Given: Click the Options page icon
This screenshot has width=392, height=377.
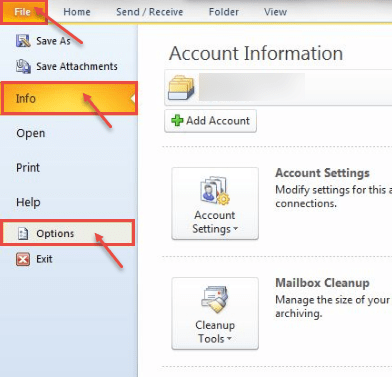Looking at the screenshot, I should click(23, 233).
